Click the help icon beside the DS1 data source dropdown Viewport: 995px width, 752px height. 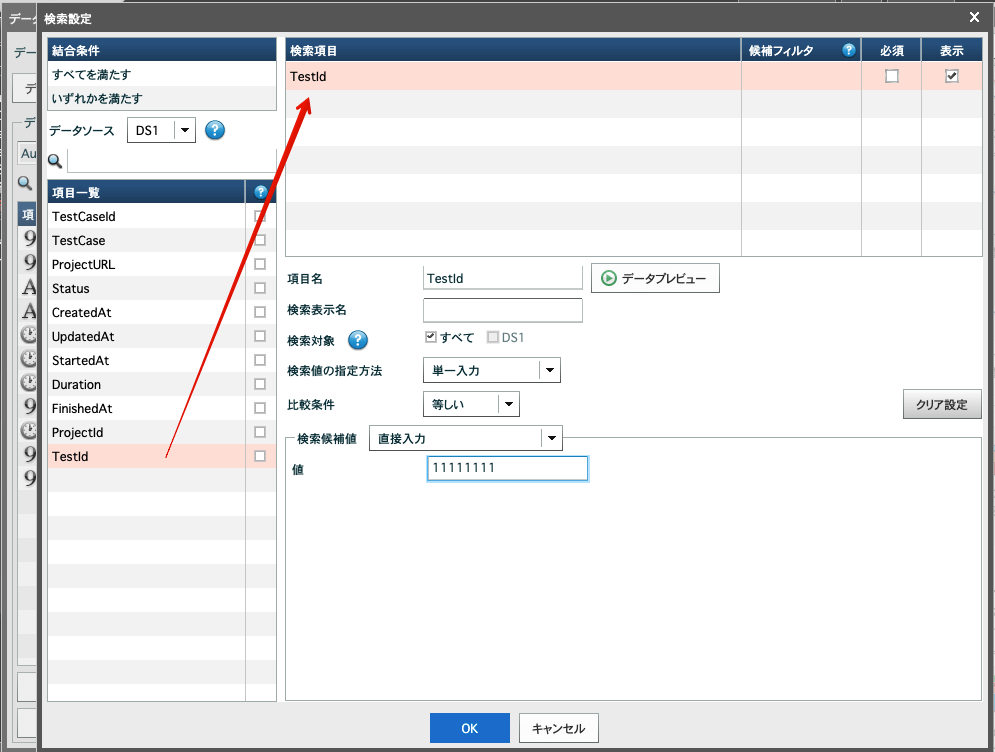click(x=215, y=130)
